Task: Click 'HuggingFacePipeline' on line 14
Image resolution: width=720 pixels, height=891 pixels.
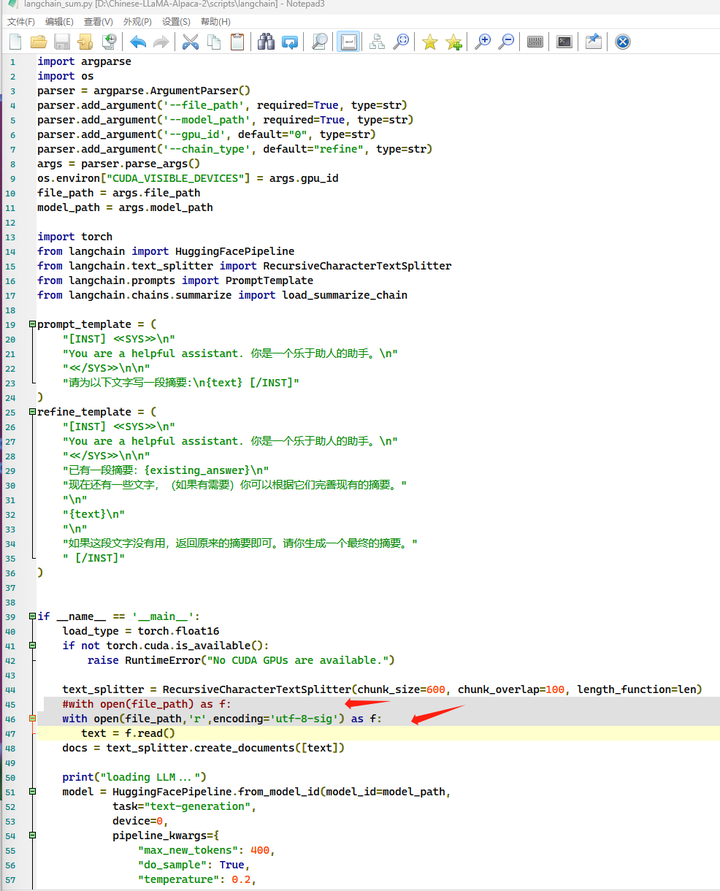Action: 235,251
